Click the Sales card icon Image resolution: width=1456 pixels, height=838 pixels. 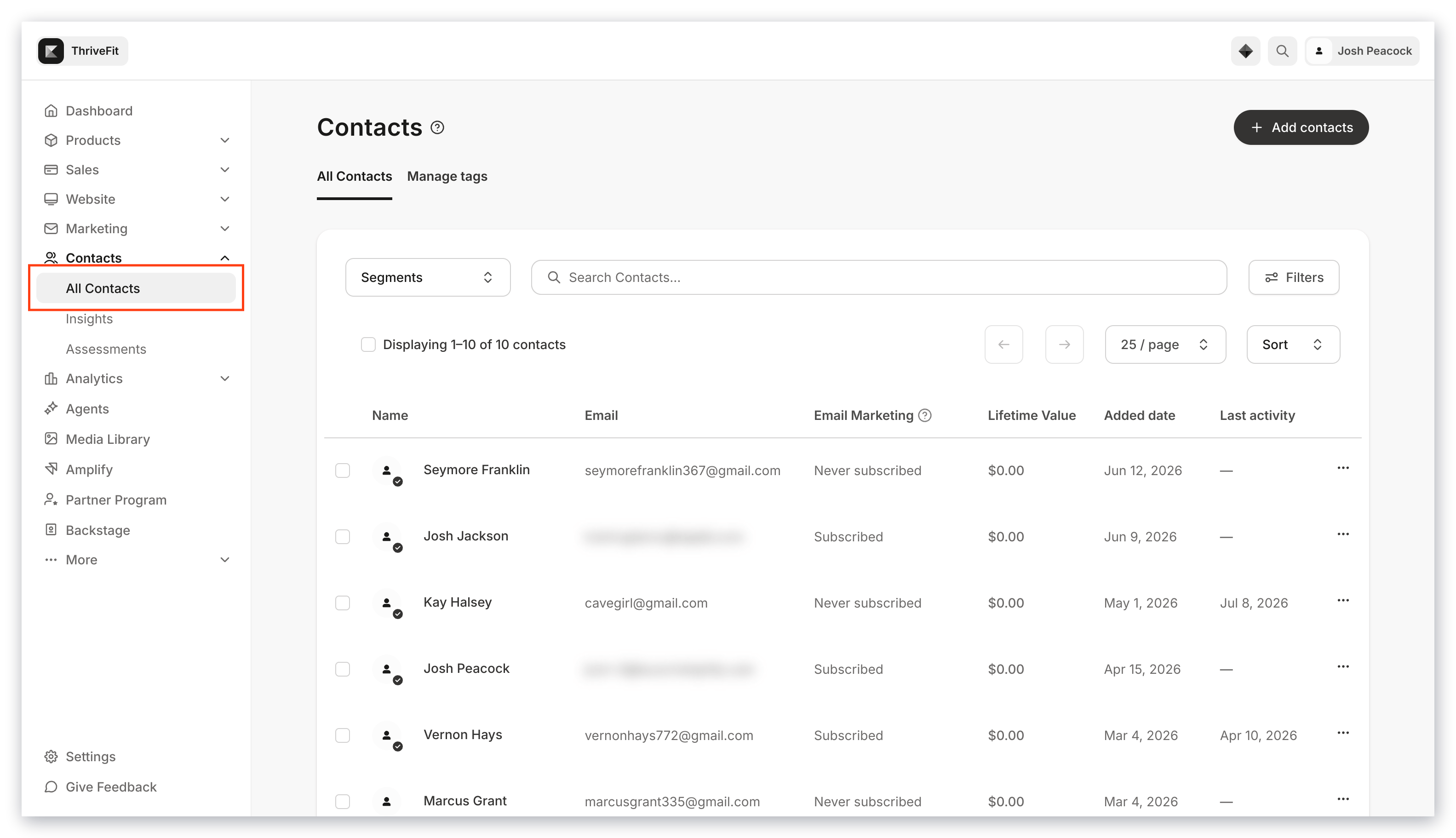pyautogui.click(x=51, y=170)
